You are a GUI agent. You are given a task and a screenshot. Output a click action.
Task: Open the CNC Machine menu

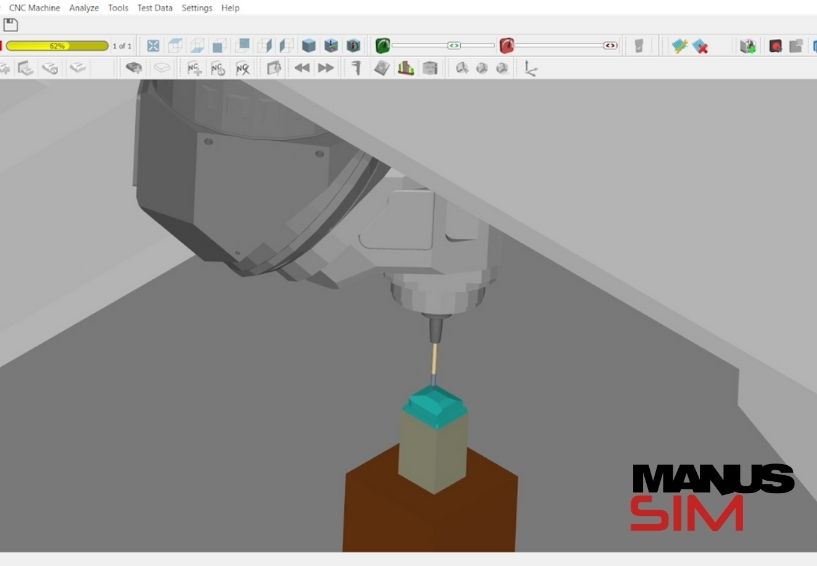(x=34, y=8)
